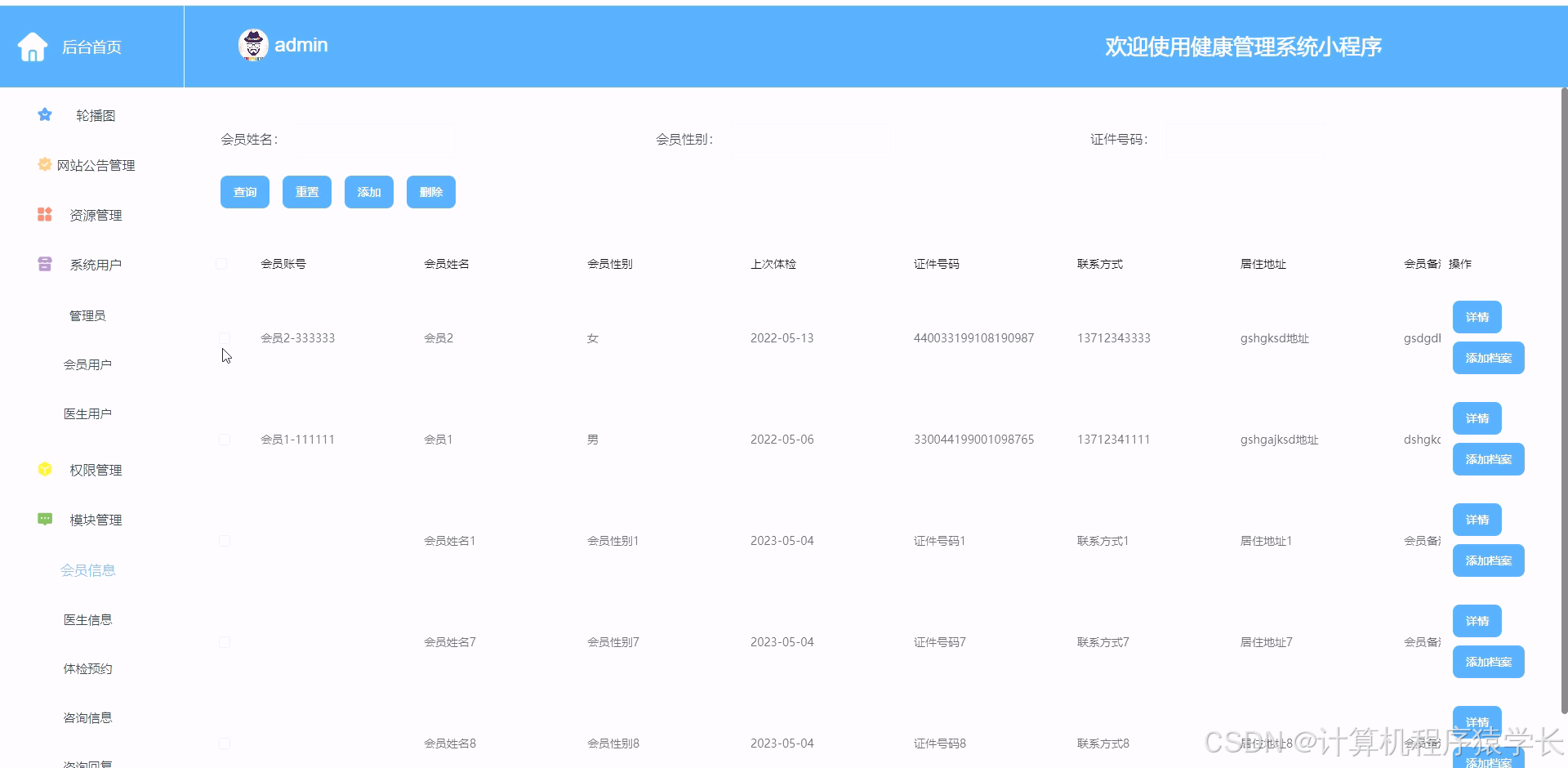Viewport: 1568px width, 768px height.
Task: Click 添加档案 for 会员姓名1 row
Action: coord(1489,560)
